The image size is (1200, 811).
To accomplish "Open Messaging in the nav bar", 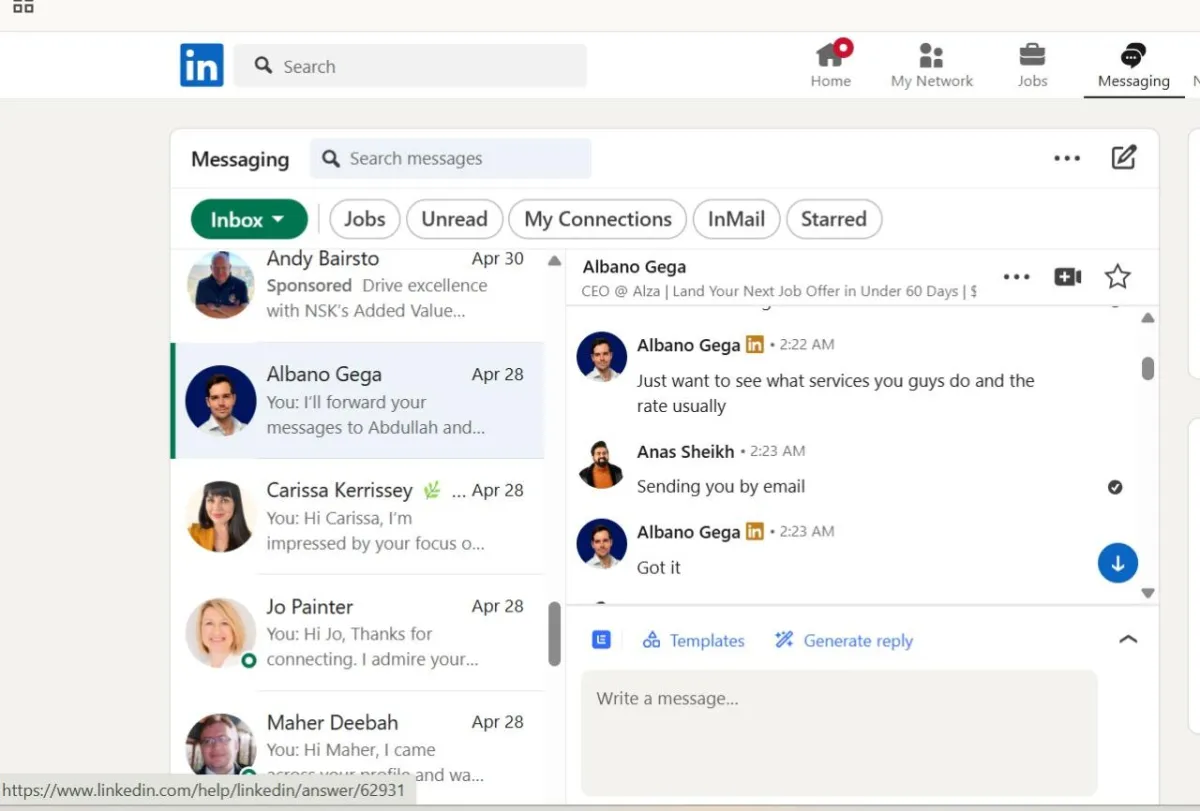I will point(1133,65).
